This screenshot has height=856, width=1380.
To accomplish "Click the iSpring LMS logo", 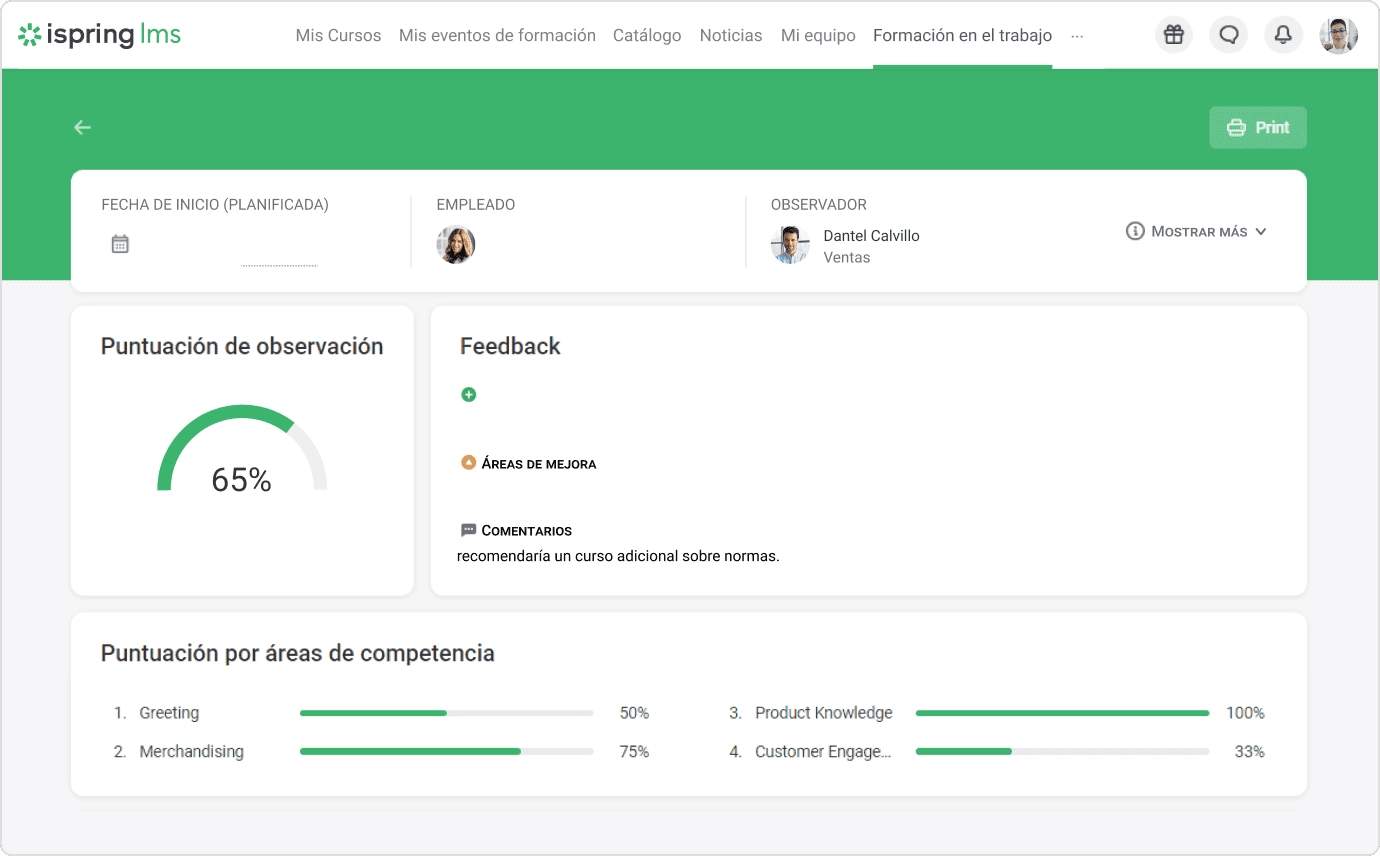I will coord(98,33).
